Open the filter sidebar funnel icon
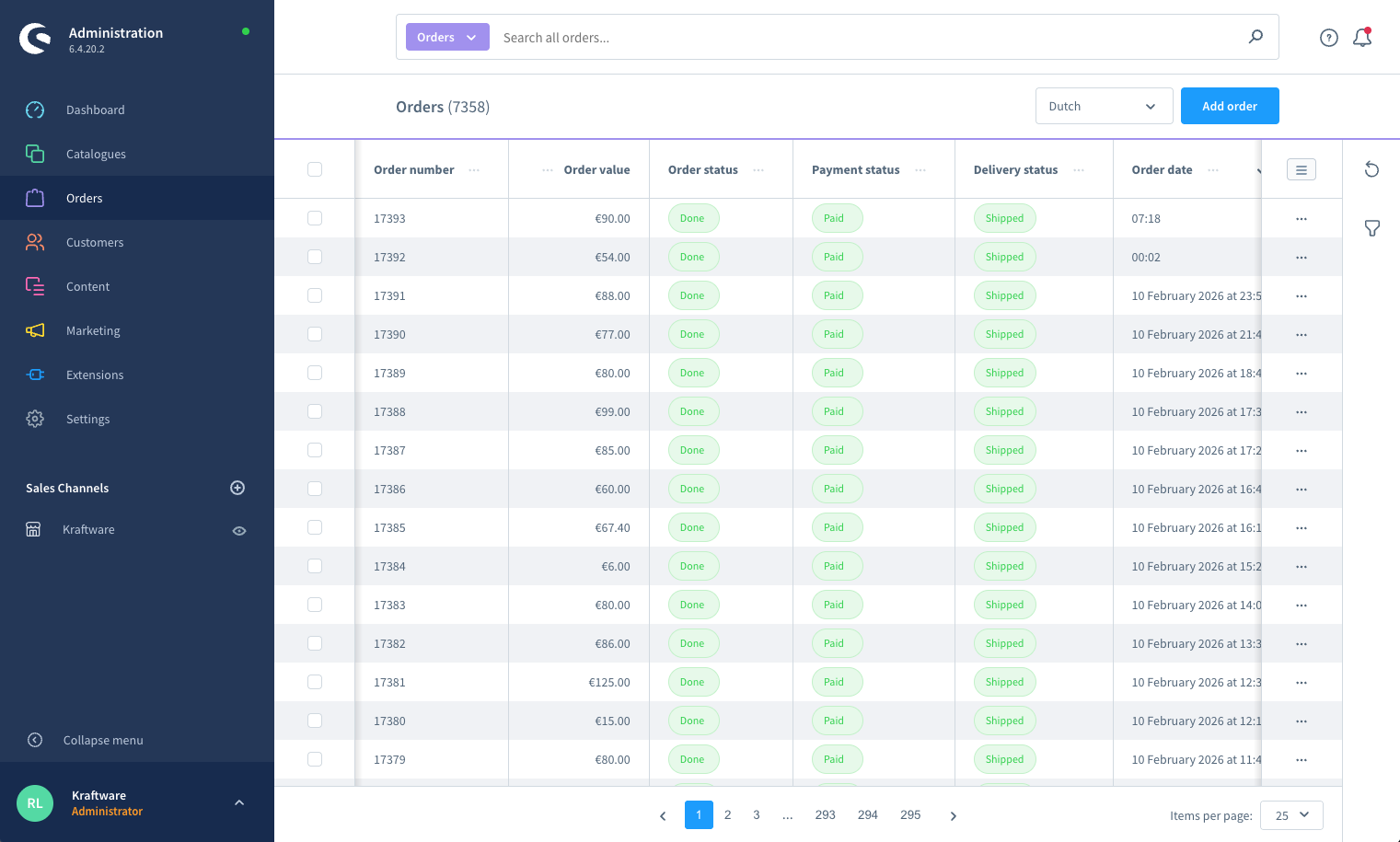 click(1371, 228)
